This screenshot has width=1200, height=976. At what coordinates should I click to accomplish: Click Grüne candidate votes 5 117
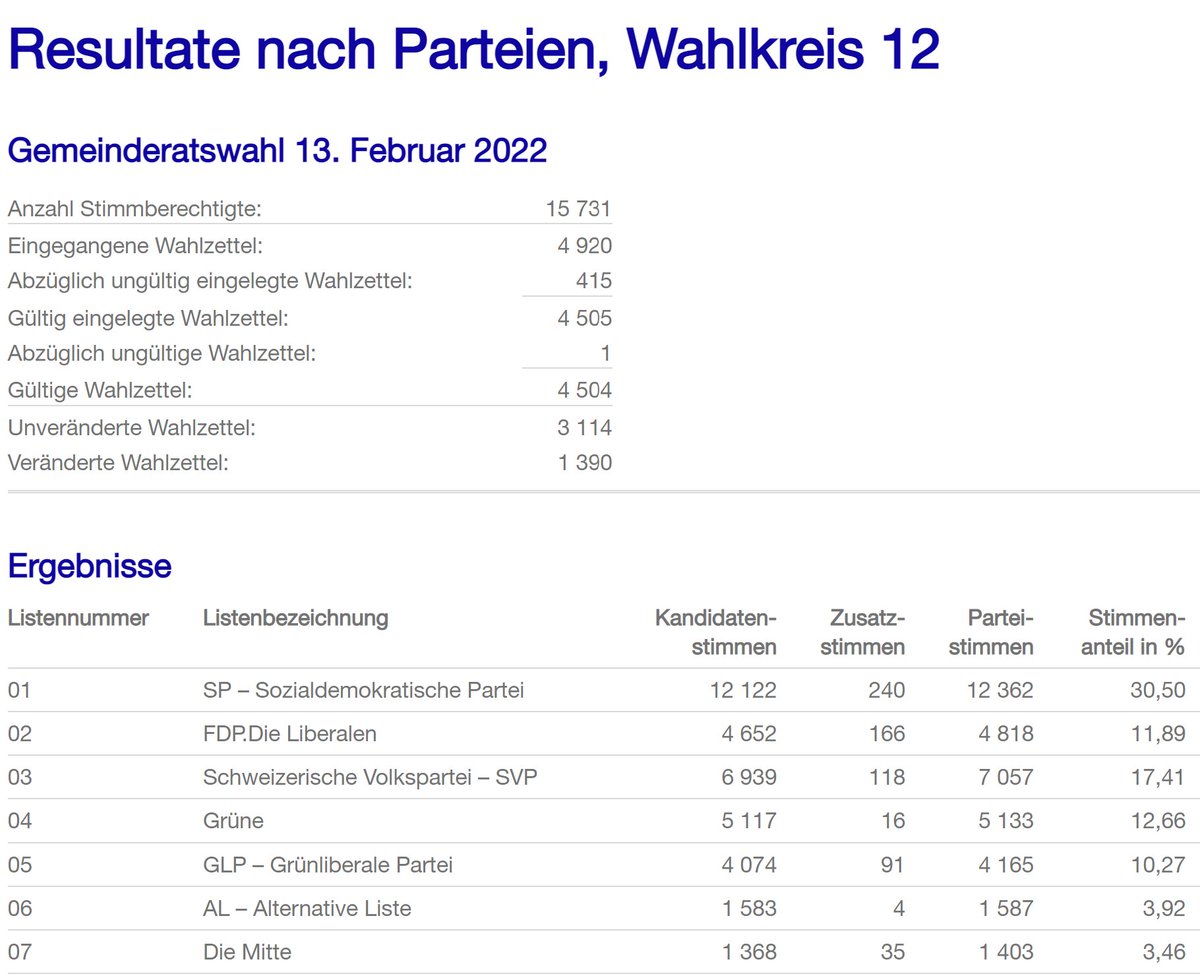click(x=749, y=821)
